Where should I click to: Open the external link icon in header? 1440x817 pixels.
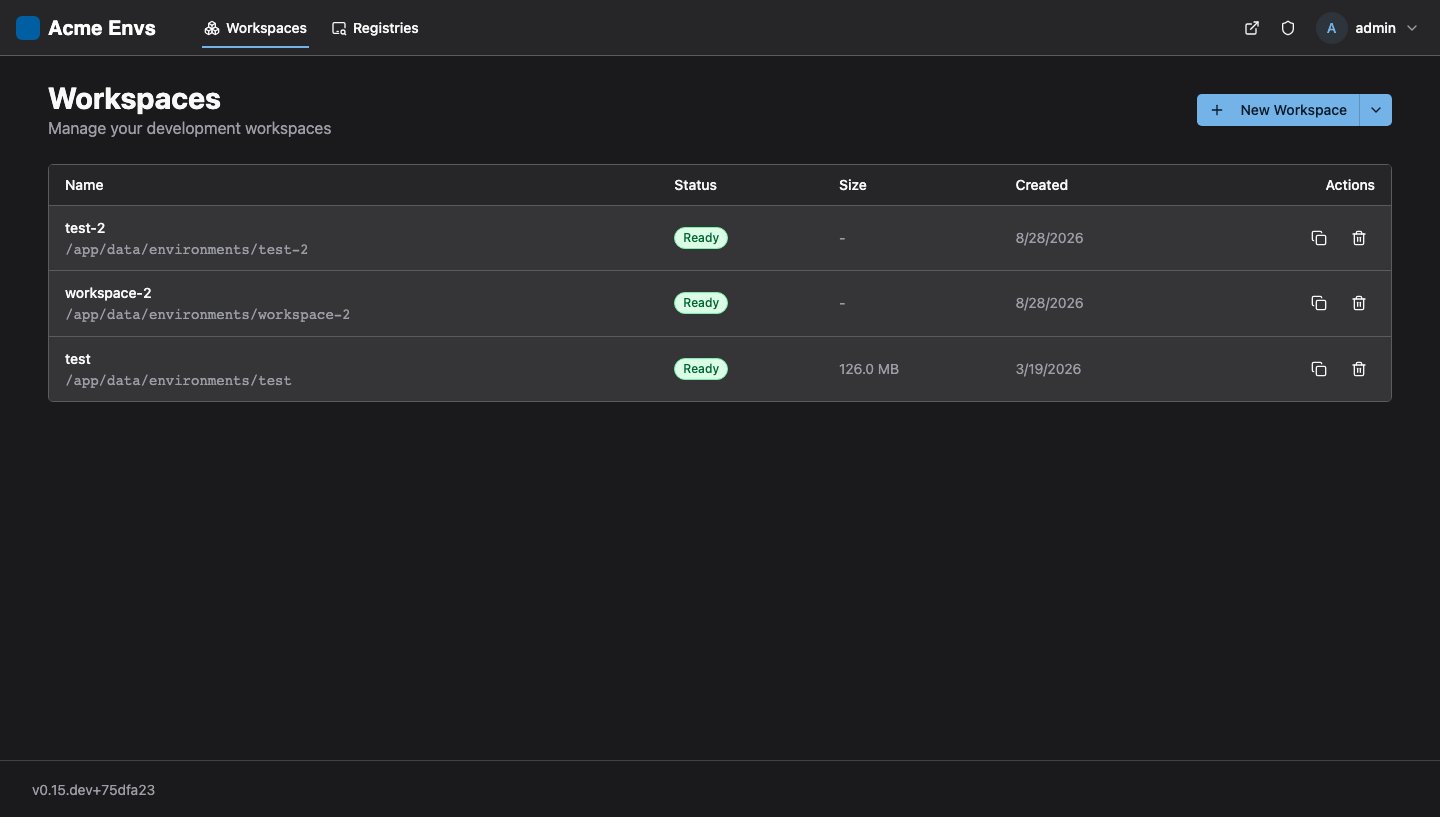point(1251,28)
